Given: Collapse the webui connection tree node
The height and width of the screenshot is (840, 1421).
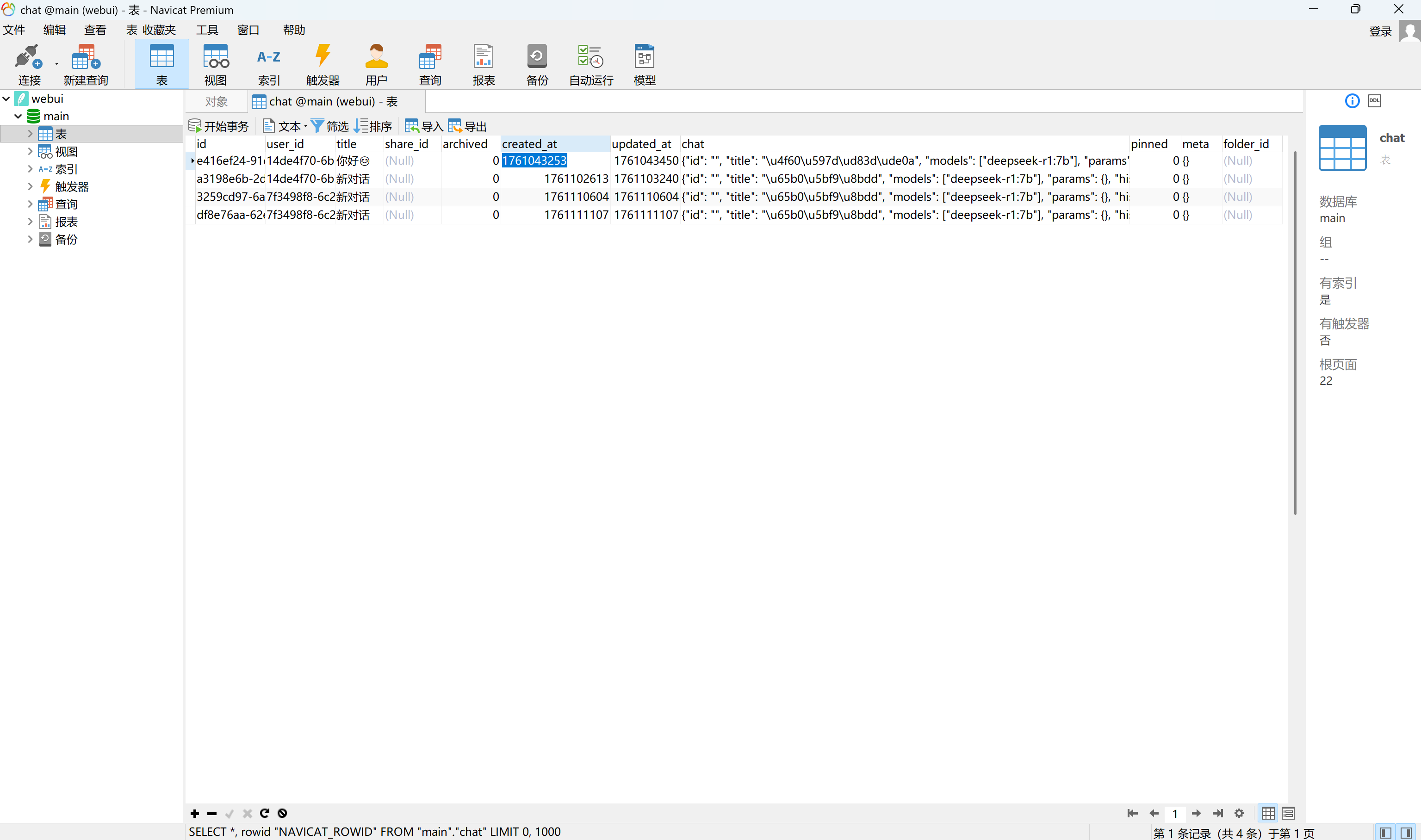Looking at the screenshot, I should (6, 99).
